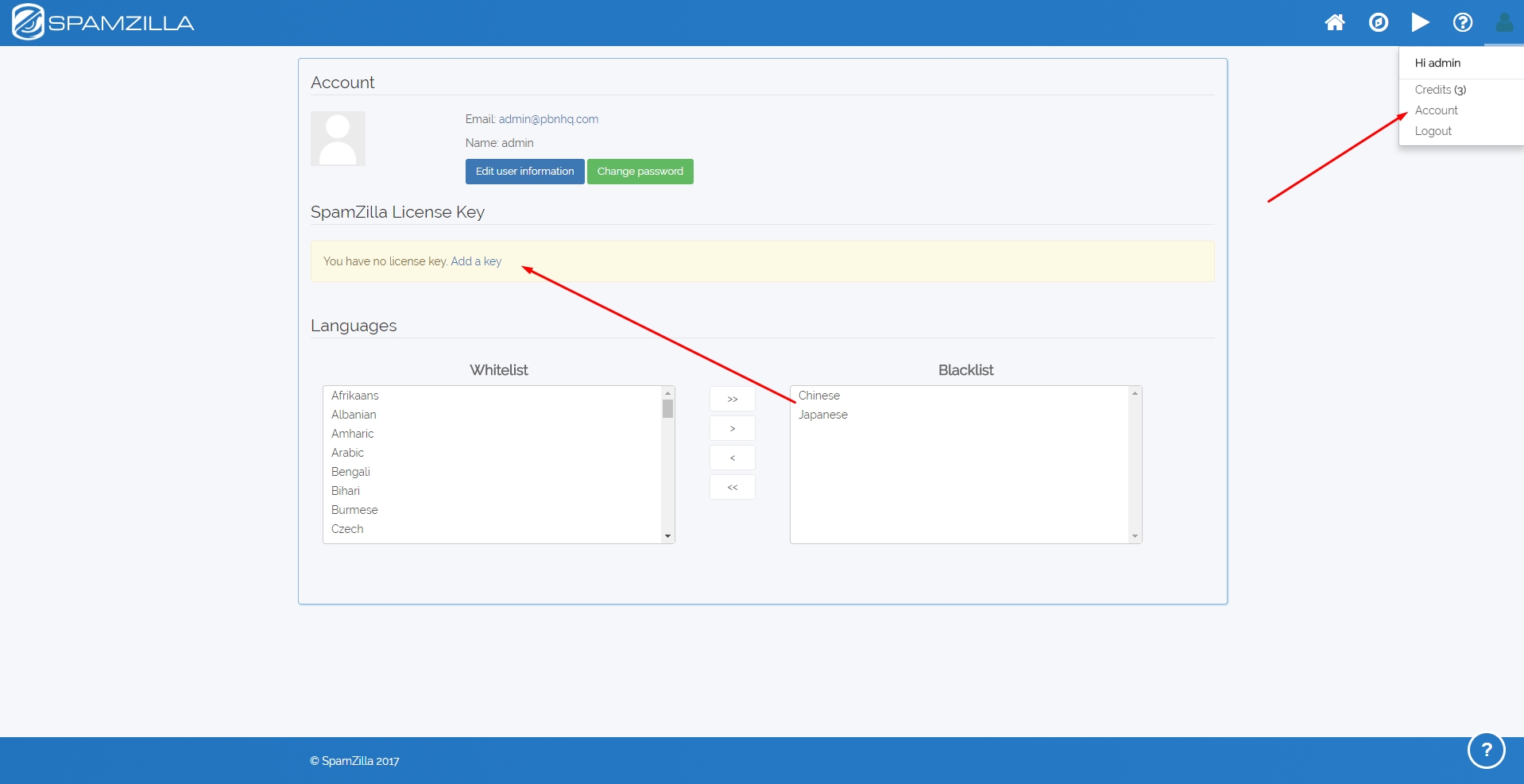Click the Whitelist scrollbar up arrow
Screen dimensions: 1524x784
[x=667, y=393]
